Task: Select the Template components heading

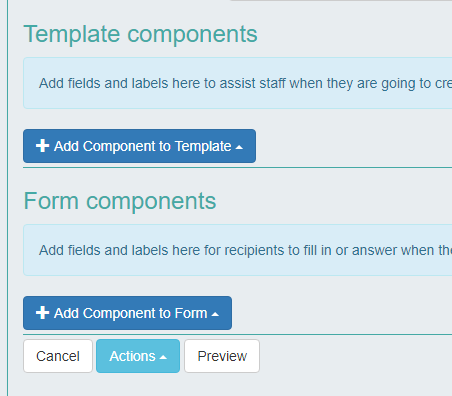Action: (140, 34)
